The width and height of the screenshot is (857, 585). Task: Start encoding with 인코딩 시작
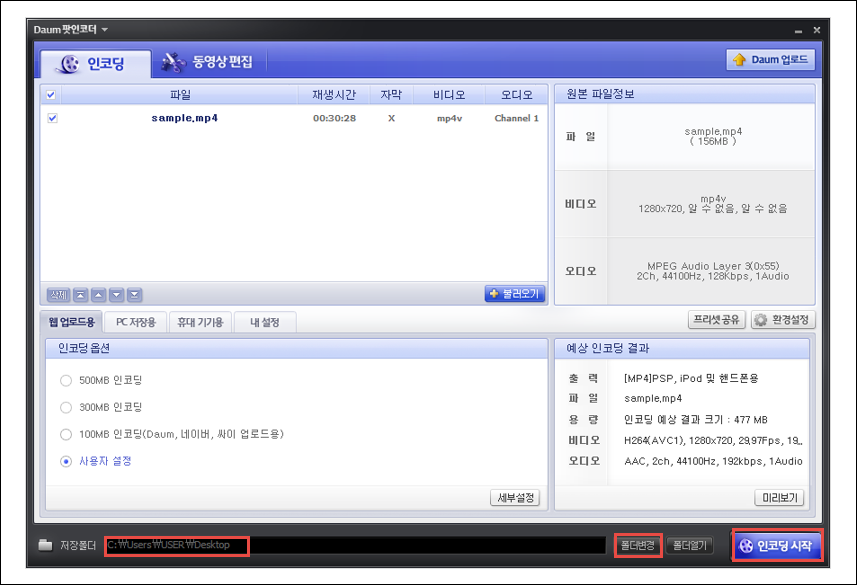777,546
